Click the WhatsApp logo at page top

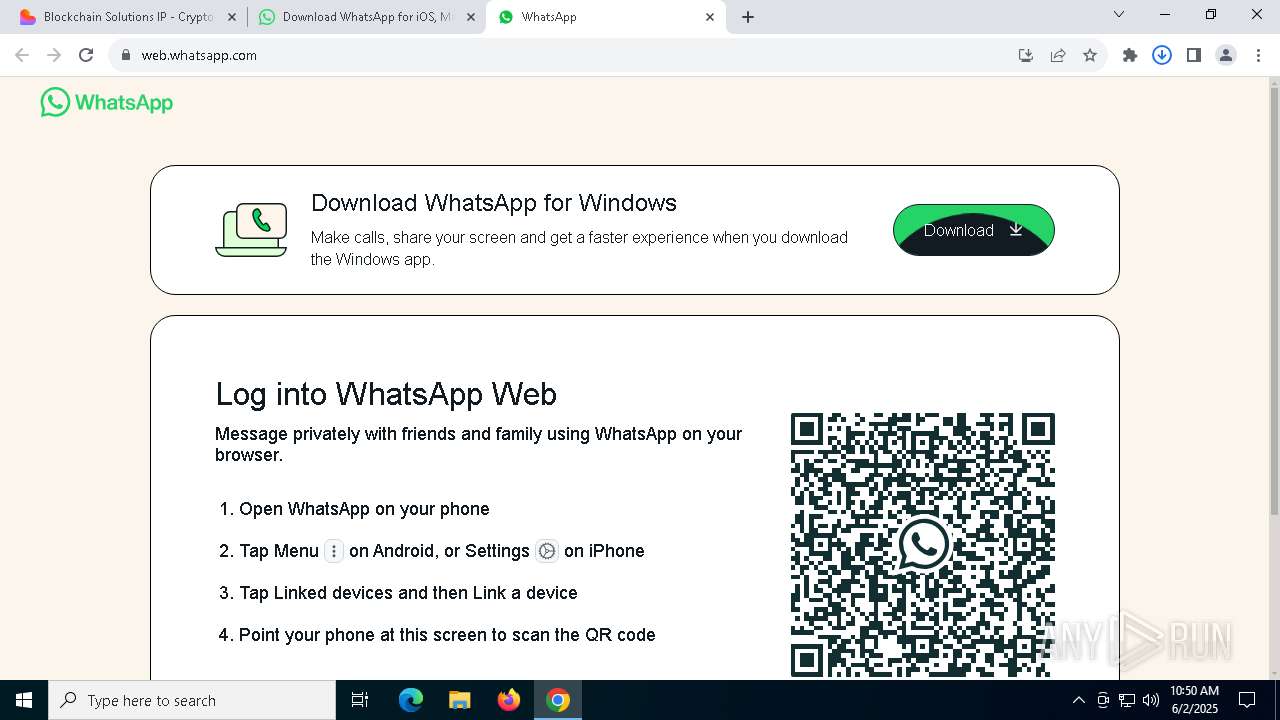pyautogui.click(x=107, y=102)
